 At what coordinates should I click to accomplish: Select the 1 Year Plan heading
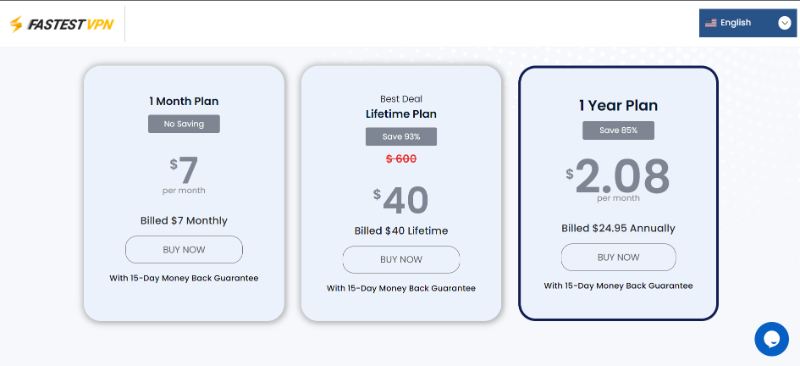pos(618,106)
